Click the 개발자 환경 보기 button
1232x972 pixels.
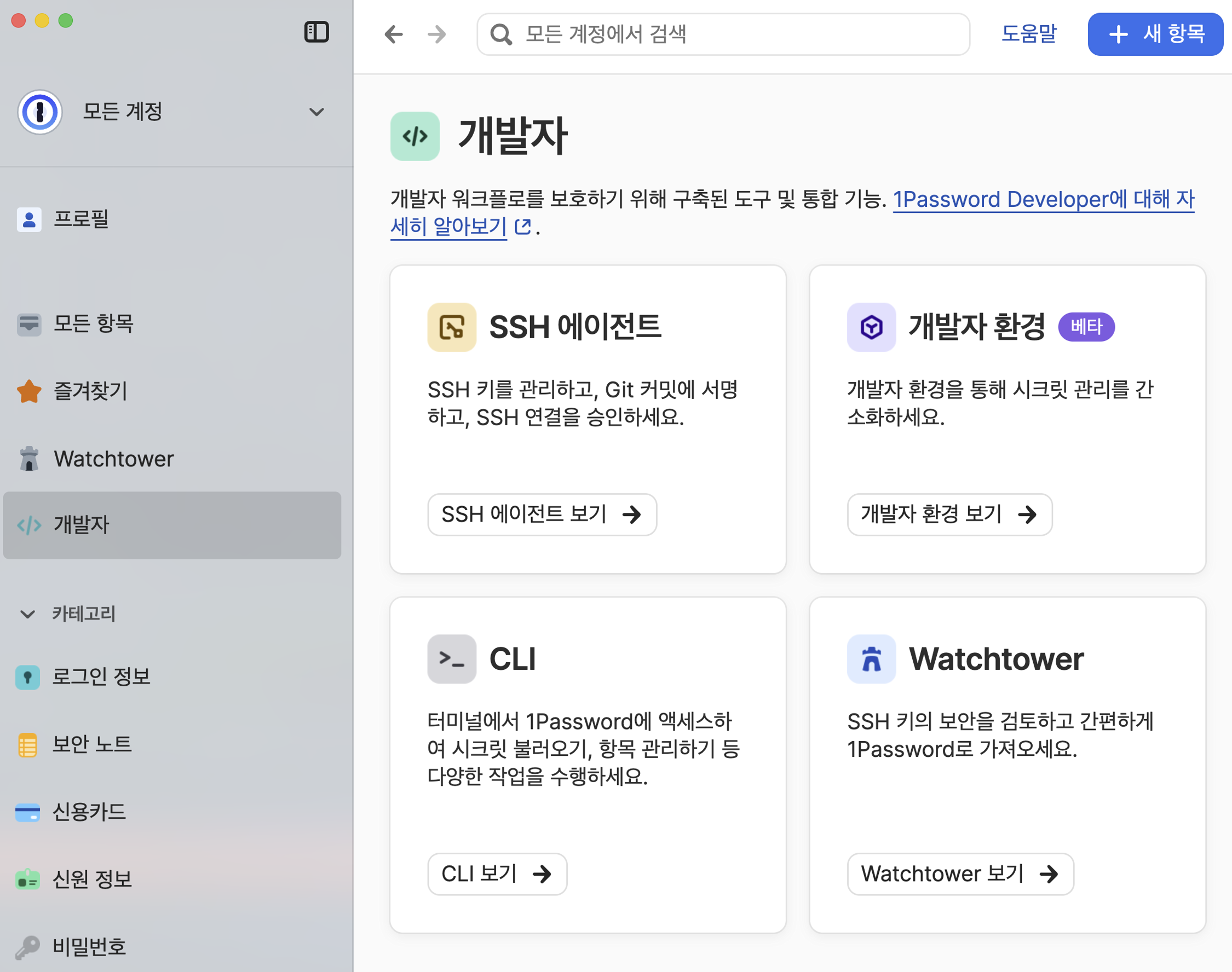tap(949, 514)
